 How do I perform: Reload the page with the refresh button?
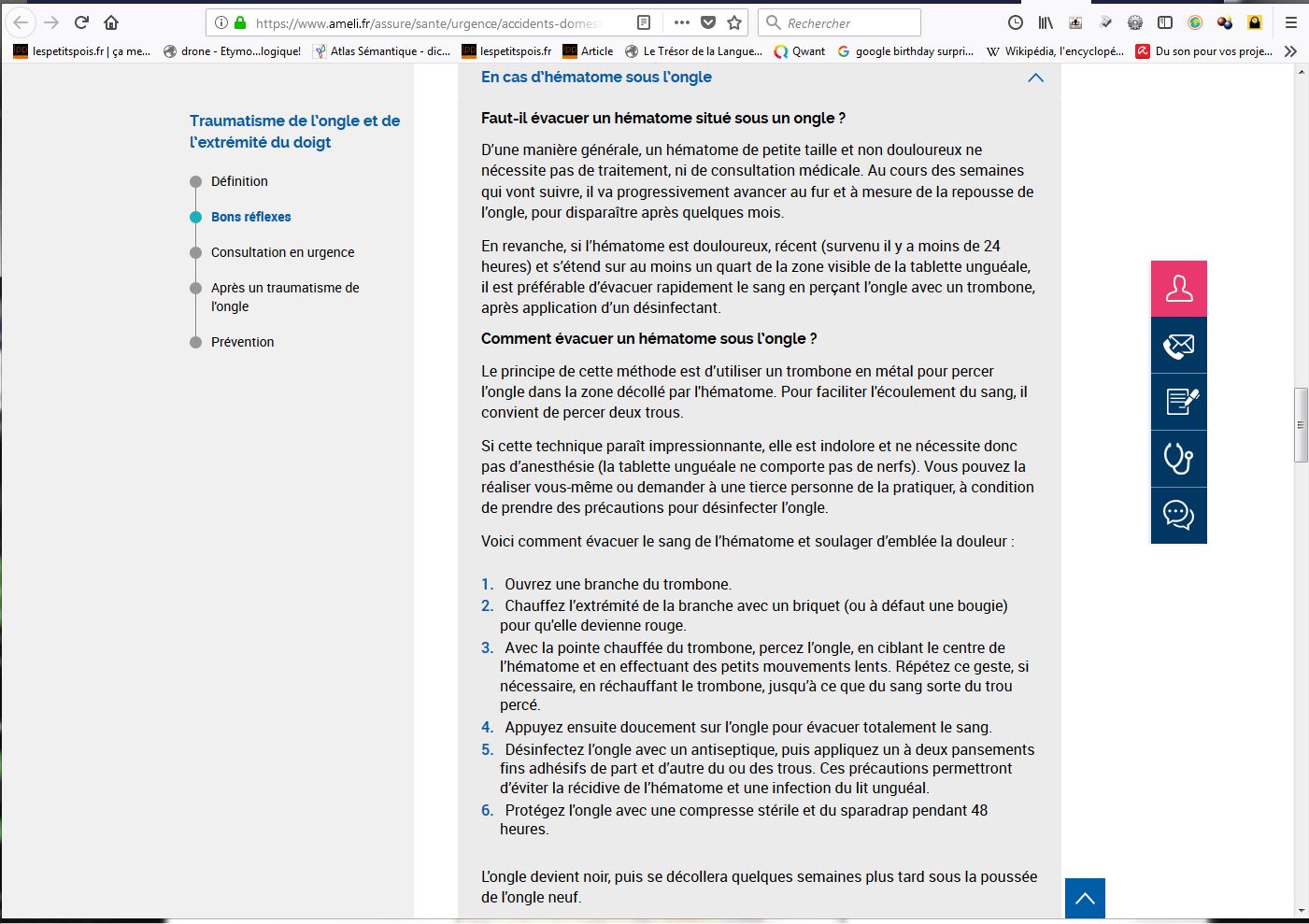(81, 22)
